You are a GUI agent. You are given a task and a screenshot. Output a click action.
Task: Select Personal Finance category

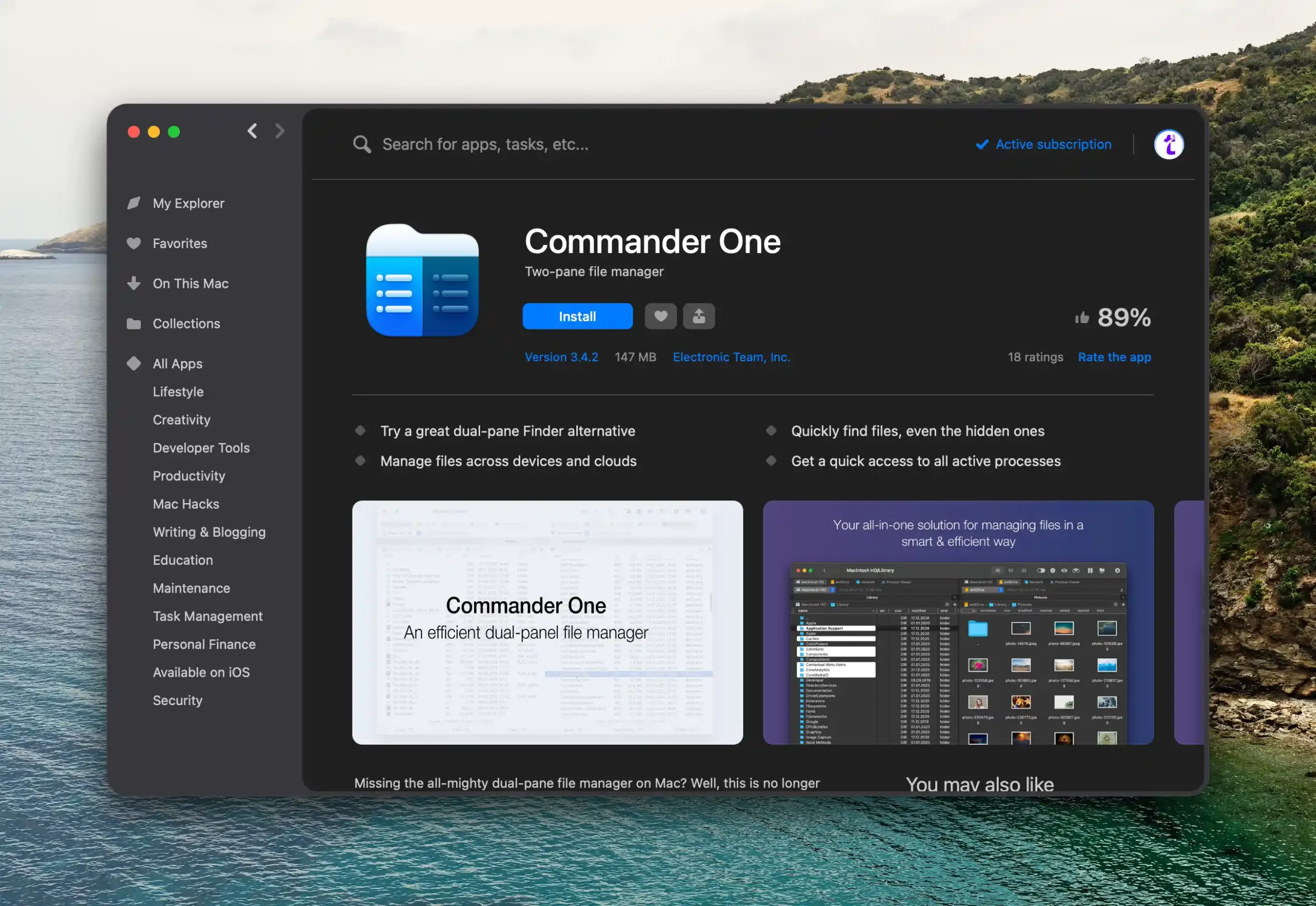(204, 644)
